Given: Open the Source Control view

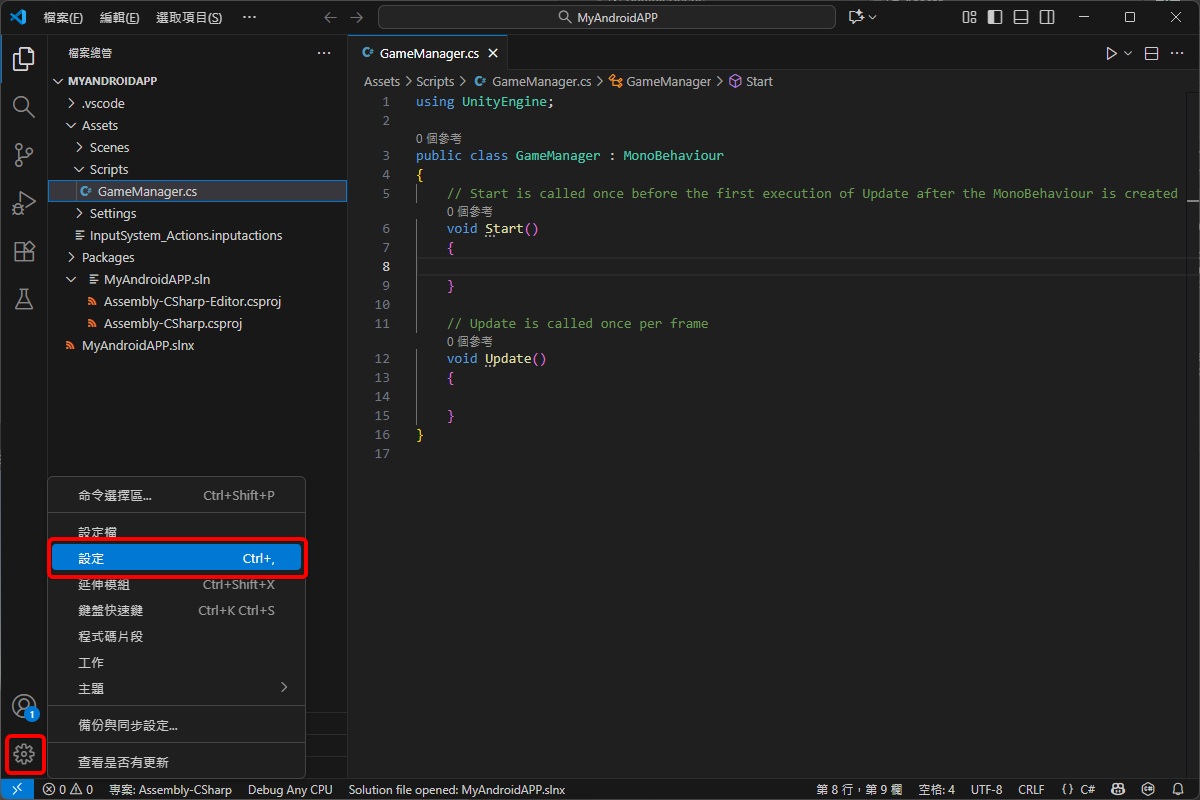Looking at the screenshot, I should point(23,155).
